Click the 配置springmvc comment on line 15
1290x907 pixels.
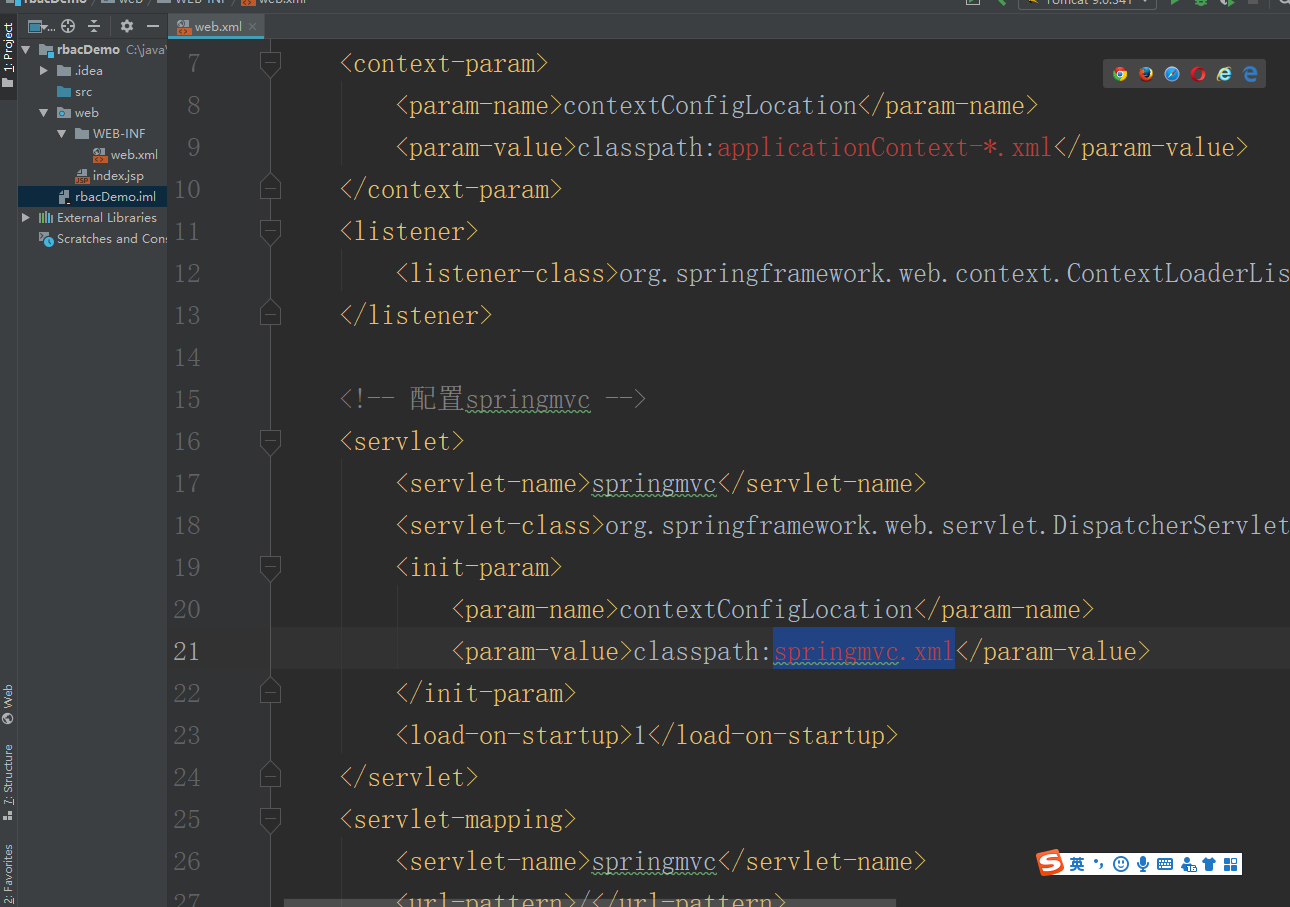pos(493,400)
